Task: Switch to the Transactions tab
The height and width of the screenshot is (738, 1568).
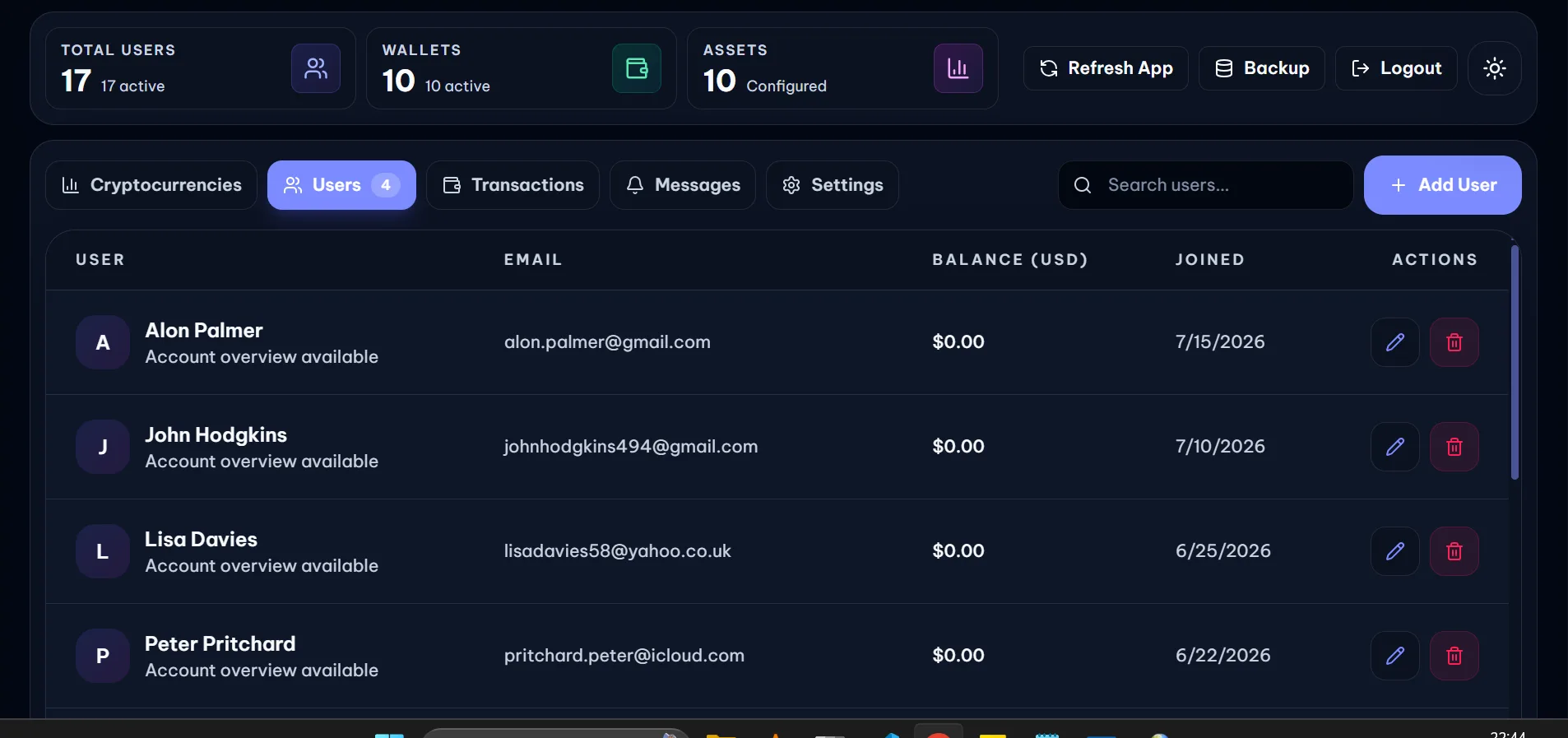Action: [513, 185]
